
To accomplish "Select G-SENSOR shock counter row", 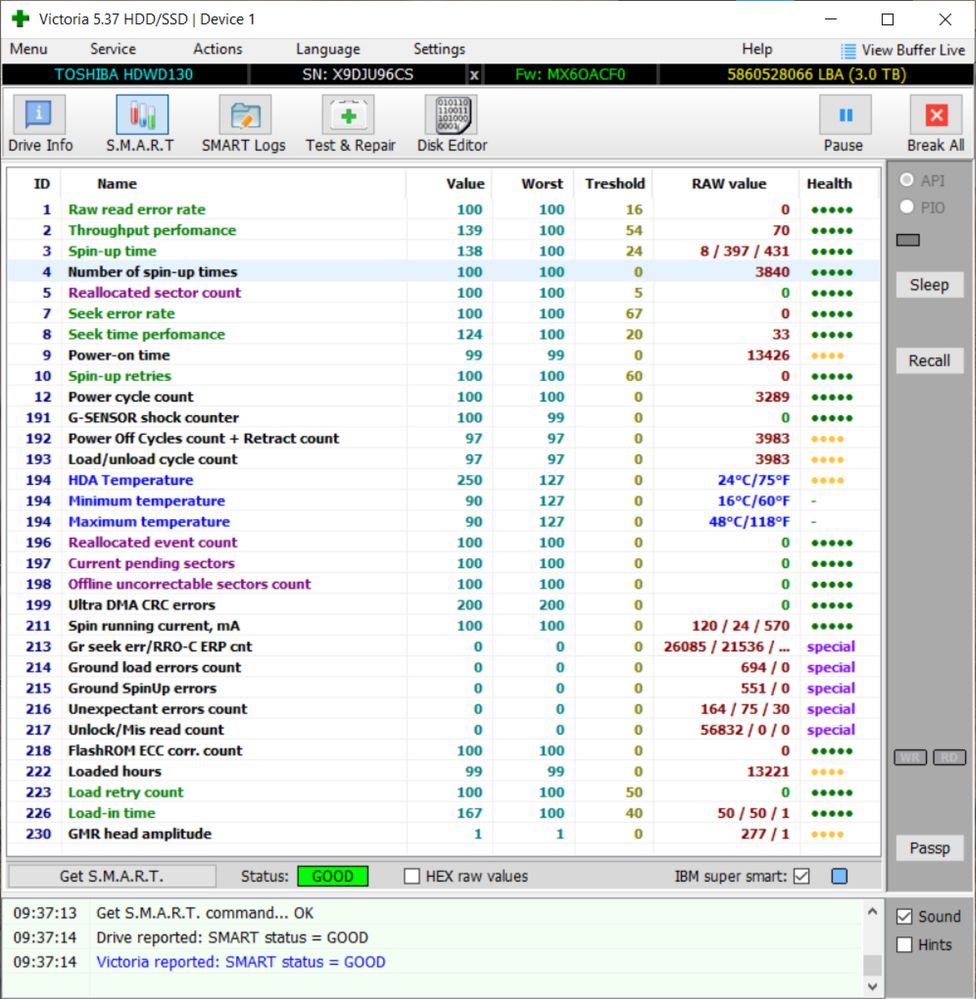I will (443, 417).
